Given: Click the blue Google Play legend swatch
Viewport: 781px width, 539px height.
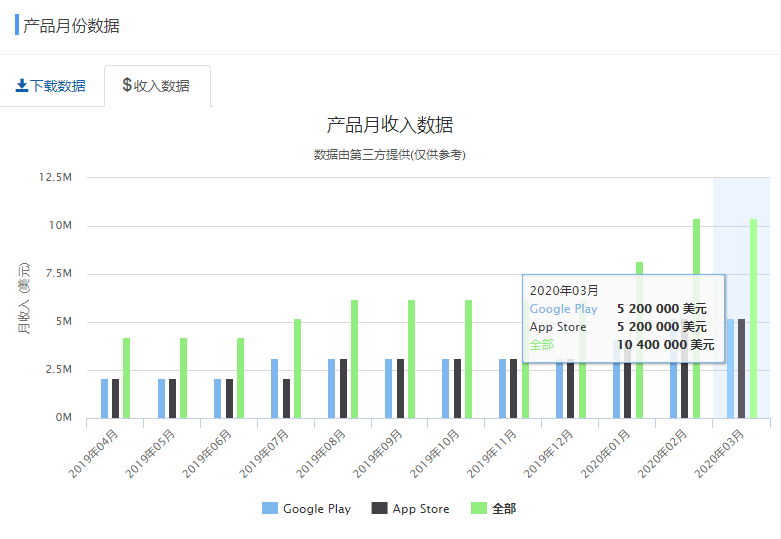Looking at the screenshot, I should pyautogui.click(x=270, y=509).
